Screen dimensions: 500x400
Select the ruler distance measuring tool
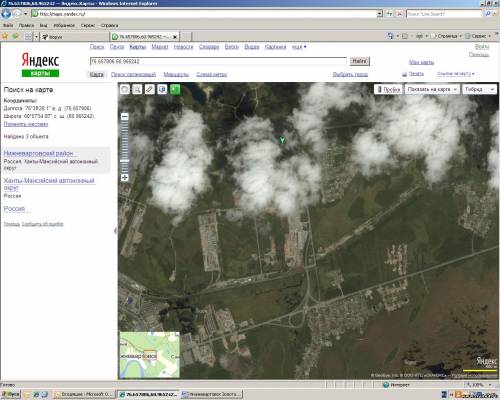click(150, 89)
